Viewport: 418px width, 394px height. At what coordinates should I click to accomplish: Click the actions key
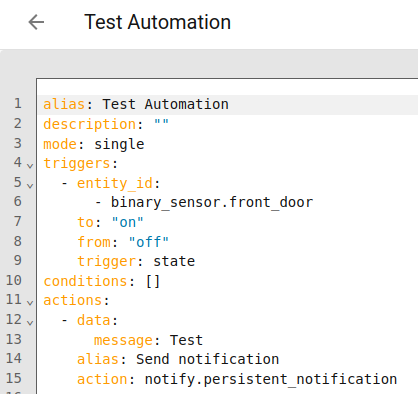click(x=72, y=301)
